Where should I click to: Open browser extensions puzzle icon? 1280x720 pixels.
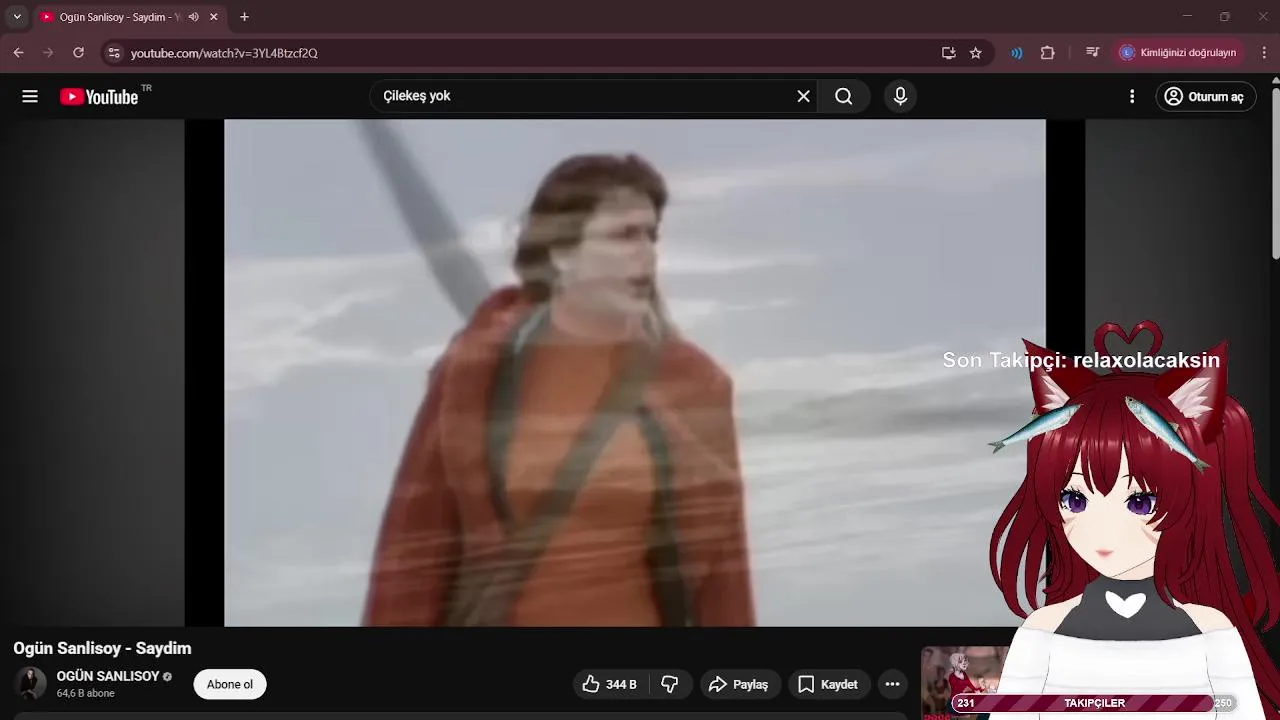(x=1048, y=53)
